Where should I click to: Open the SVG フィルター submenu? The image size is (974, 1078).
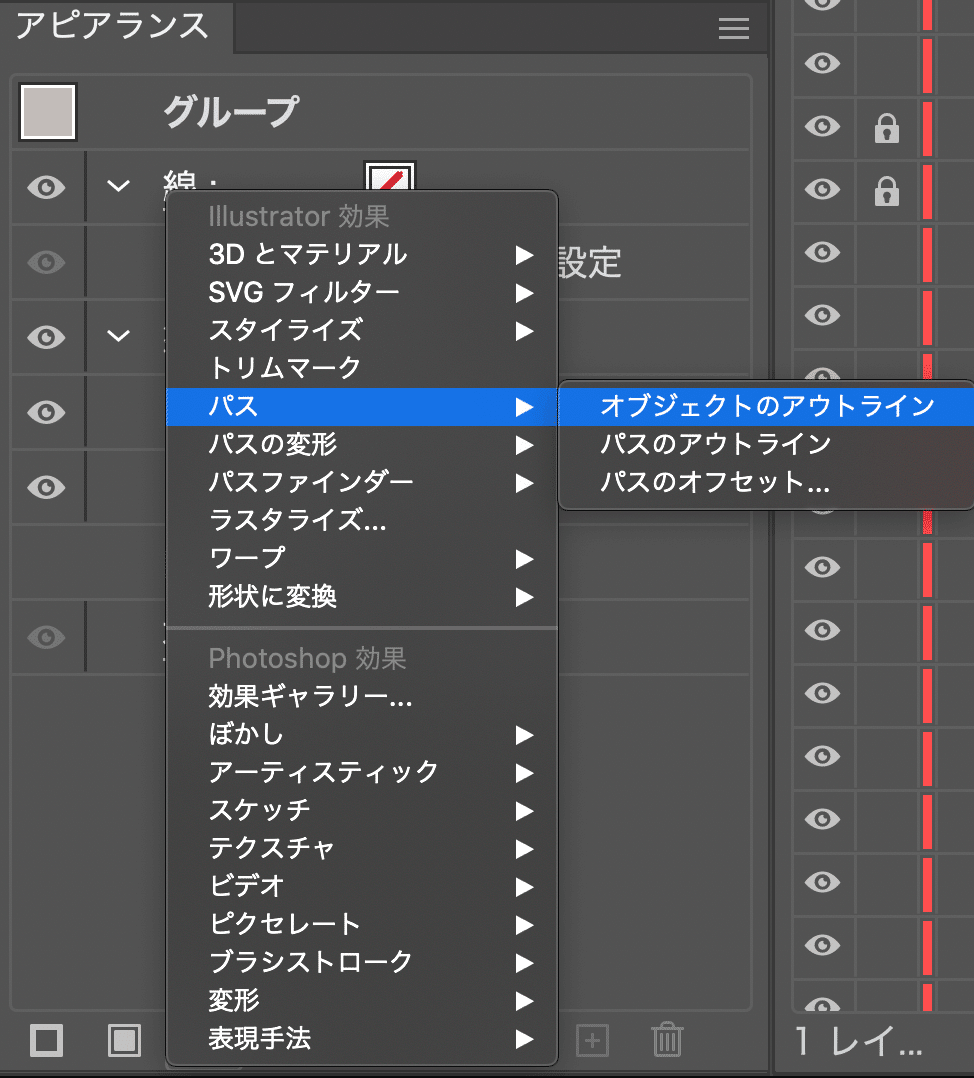point(362,293)
